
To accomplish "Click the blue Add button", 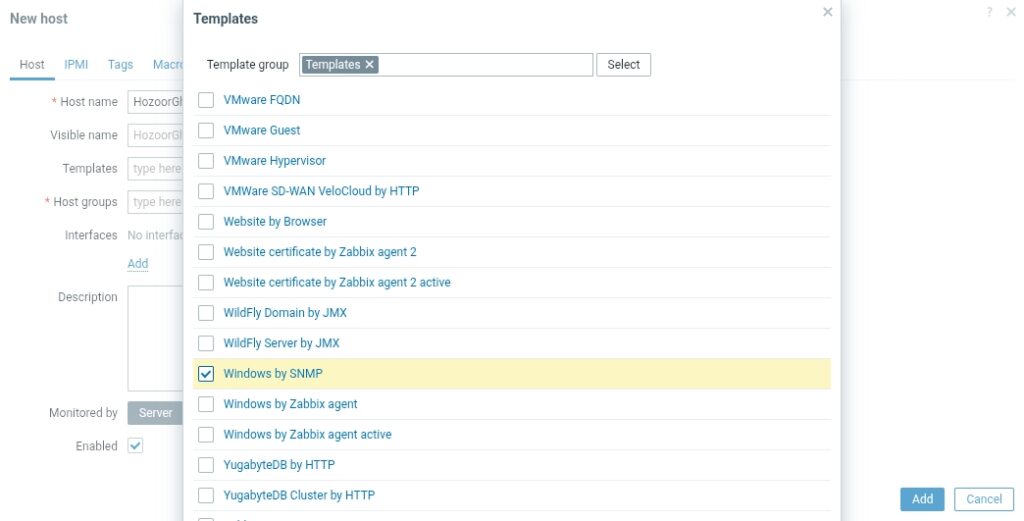I will 922,499.
